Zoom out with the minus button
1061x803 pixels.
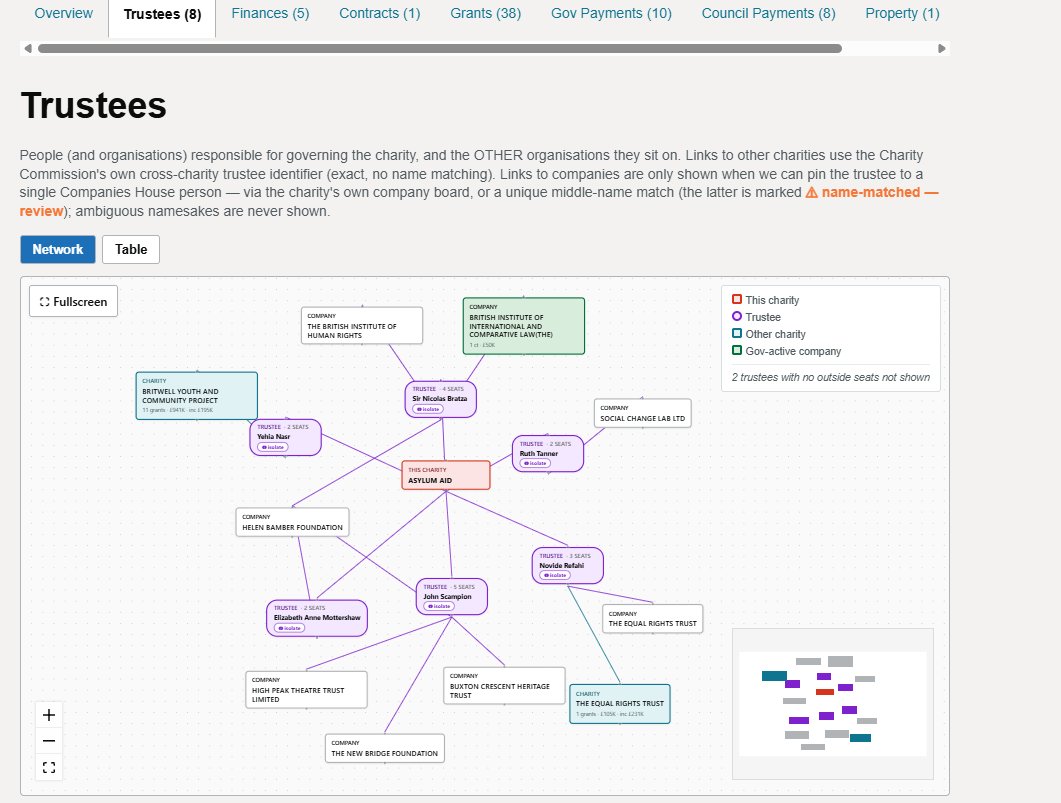point(49,741)
